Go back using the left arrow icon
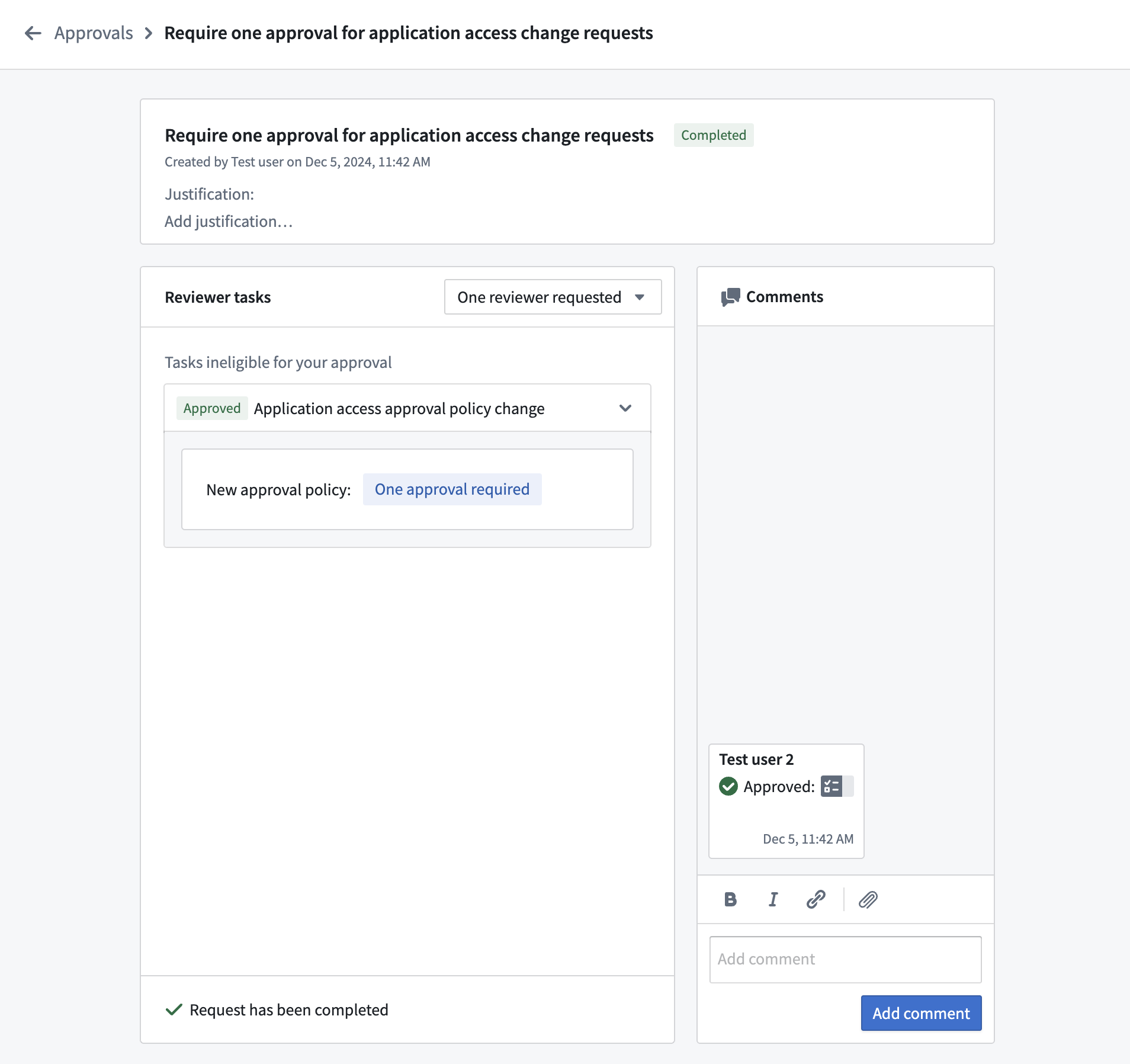This screenshot has height=1064, width=1130. (33, 33)
